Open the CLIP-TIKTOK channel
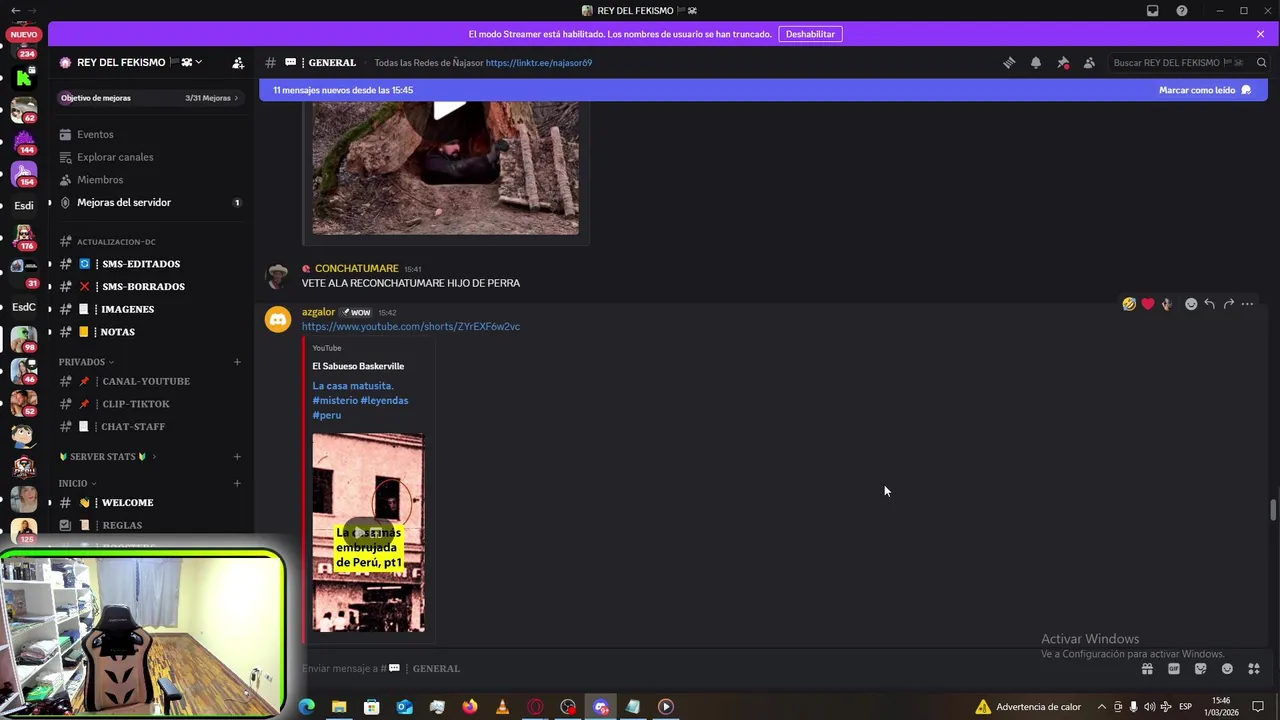The height and width of the screenshot is (720, 1280). [135, 404]
